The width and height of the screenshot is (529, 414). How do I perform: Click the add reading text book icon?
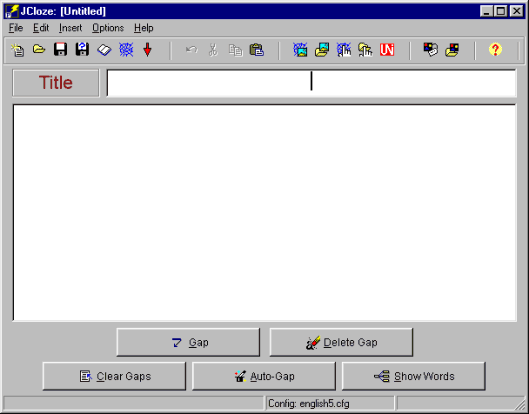[104, 50]
